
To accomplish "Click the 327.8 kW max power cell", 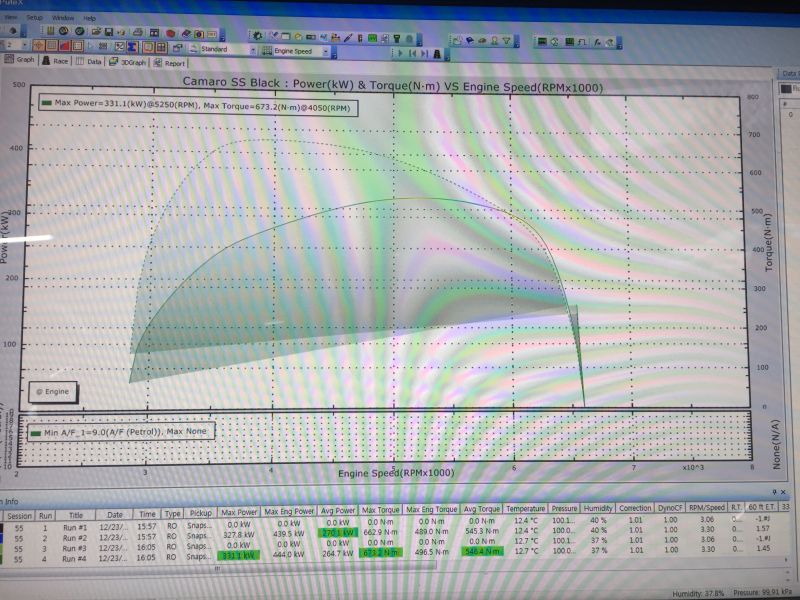I will 239,535.
